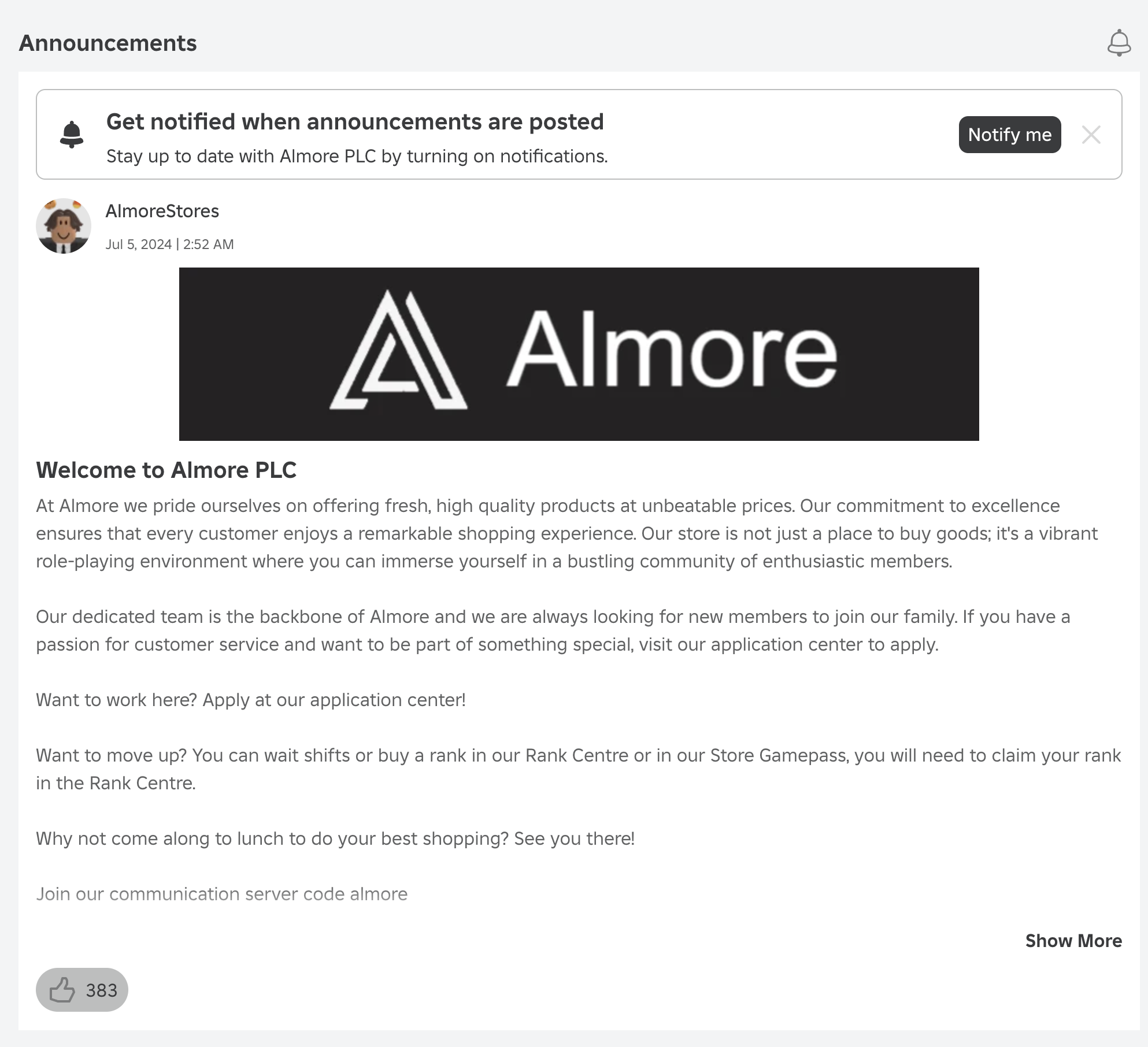Screen dimensions: 1148x1047
Task: Click the filled bell icon in notification banner
Action: (72, 135)
